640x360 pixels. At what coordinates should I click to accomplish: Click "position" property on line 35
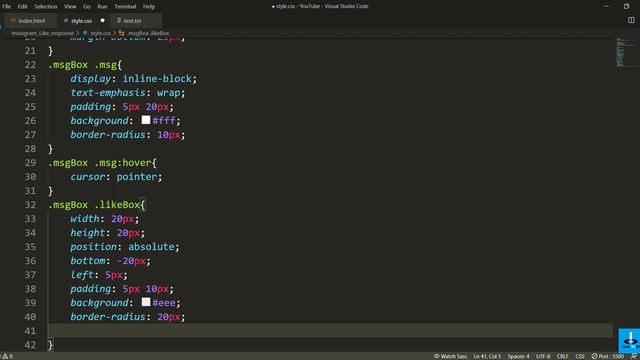click(93, 247)
